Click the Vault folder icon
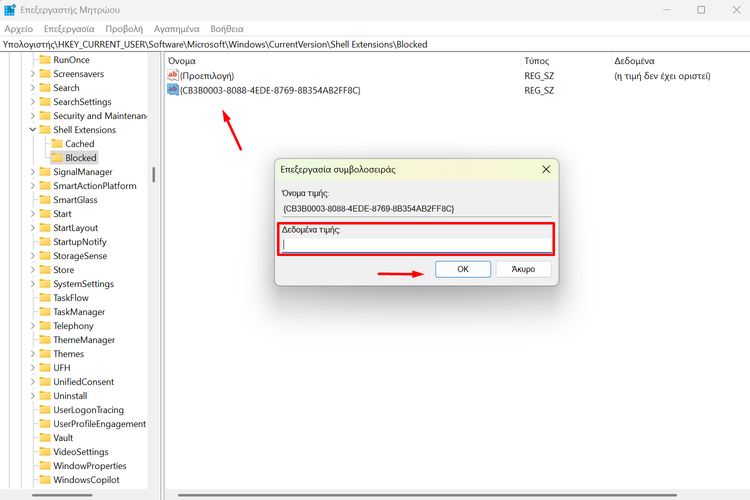 point(45,437)
